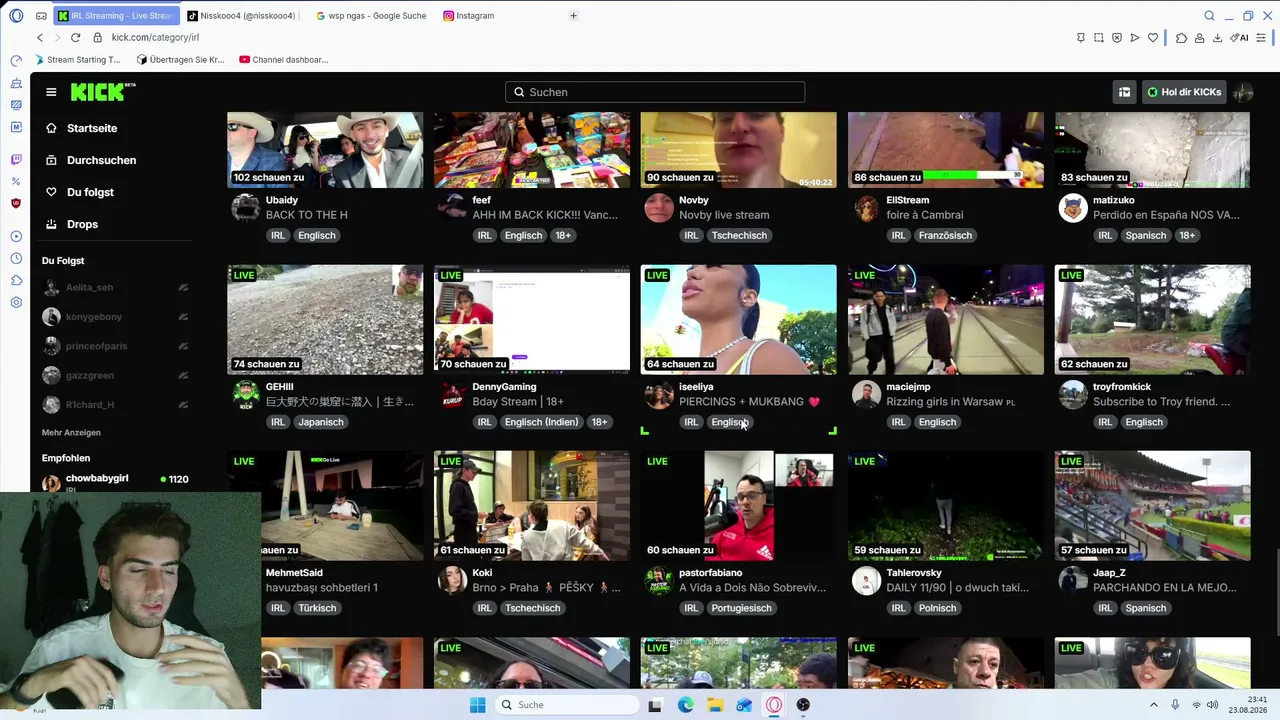Open the Channel dashboard bookmark
The image size is (1280, 720).
[x=284, y=60]
